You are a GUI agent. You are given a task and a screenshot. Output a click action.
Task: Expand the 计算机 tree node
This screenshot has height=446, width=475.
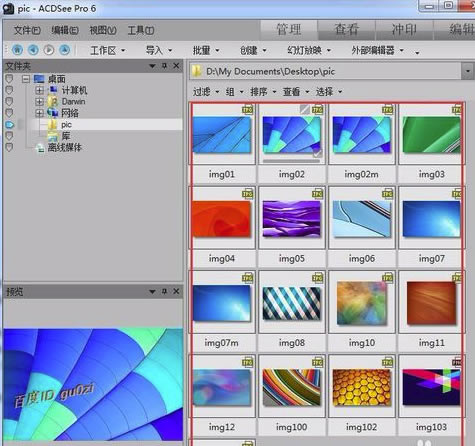39,90
